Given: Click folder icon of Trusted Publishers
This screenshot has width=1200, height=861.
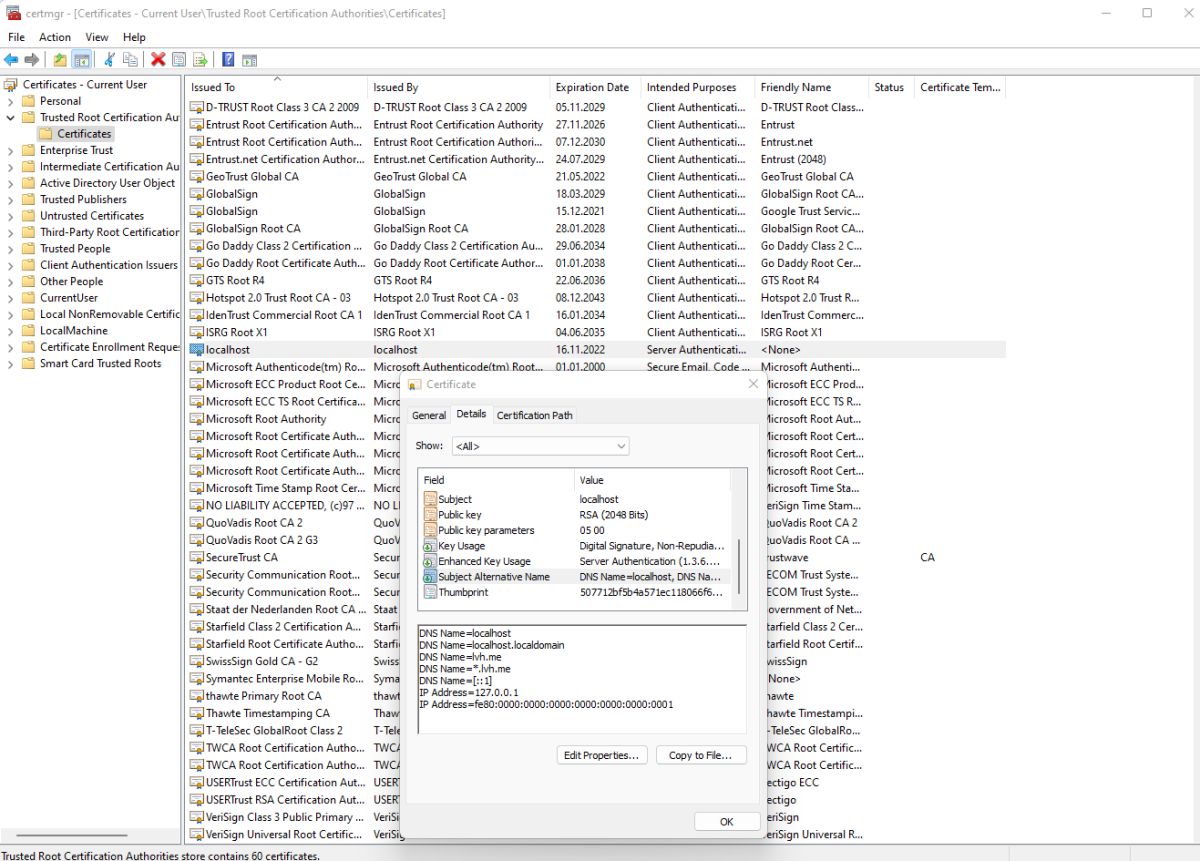Looking at the screenshot, I should click(28, 199).
